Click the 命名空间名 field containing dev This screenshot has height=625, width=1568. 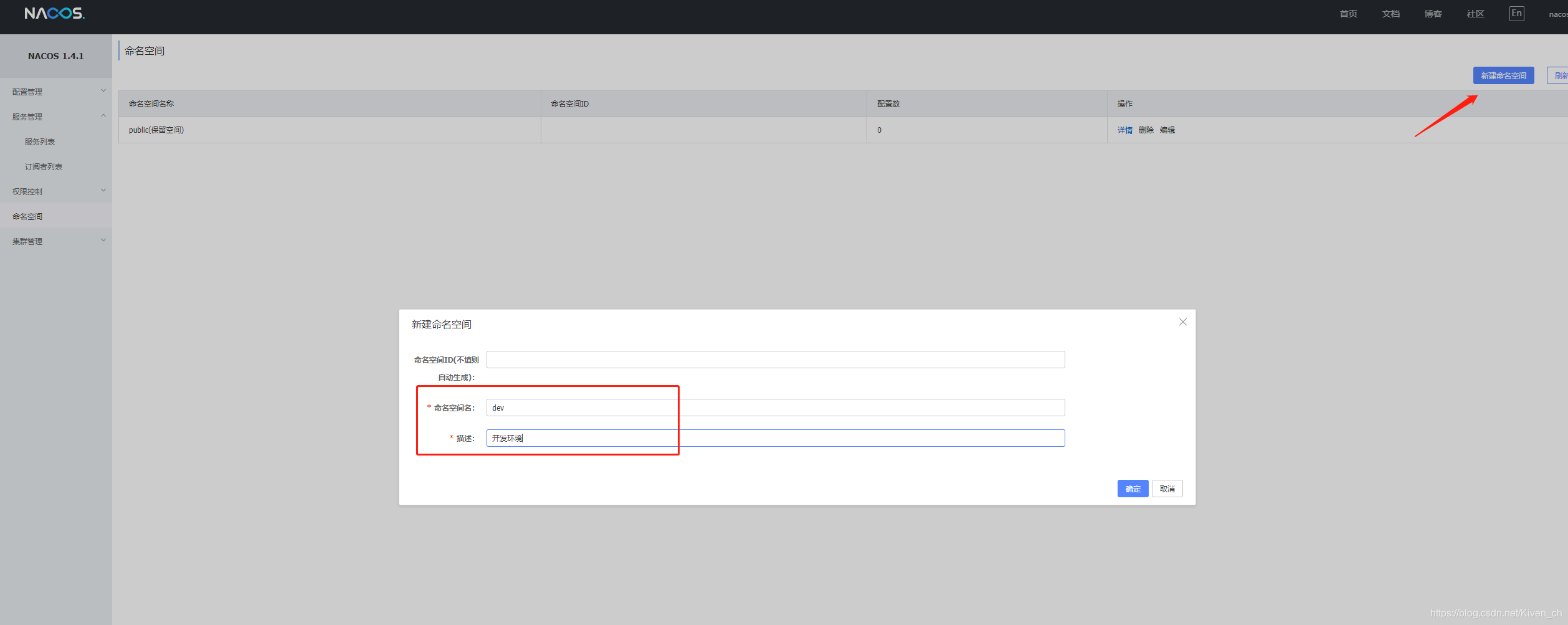pyautogui.click(x=776, y=408)
